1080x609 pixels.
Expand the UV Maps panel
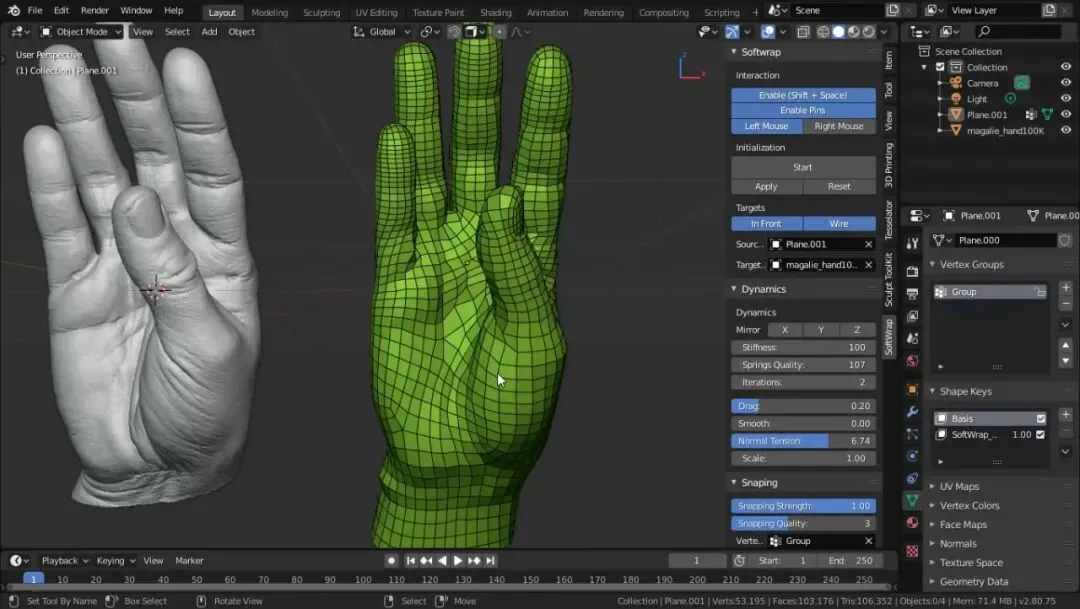point(959,486)
